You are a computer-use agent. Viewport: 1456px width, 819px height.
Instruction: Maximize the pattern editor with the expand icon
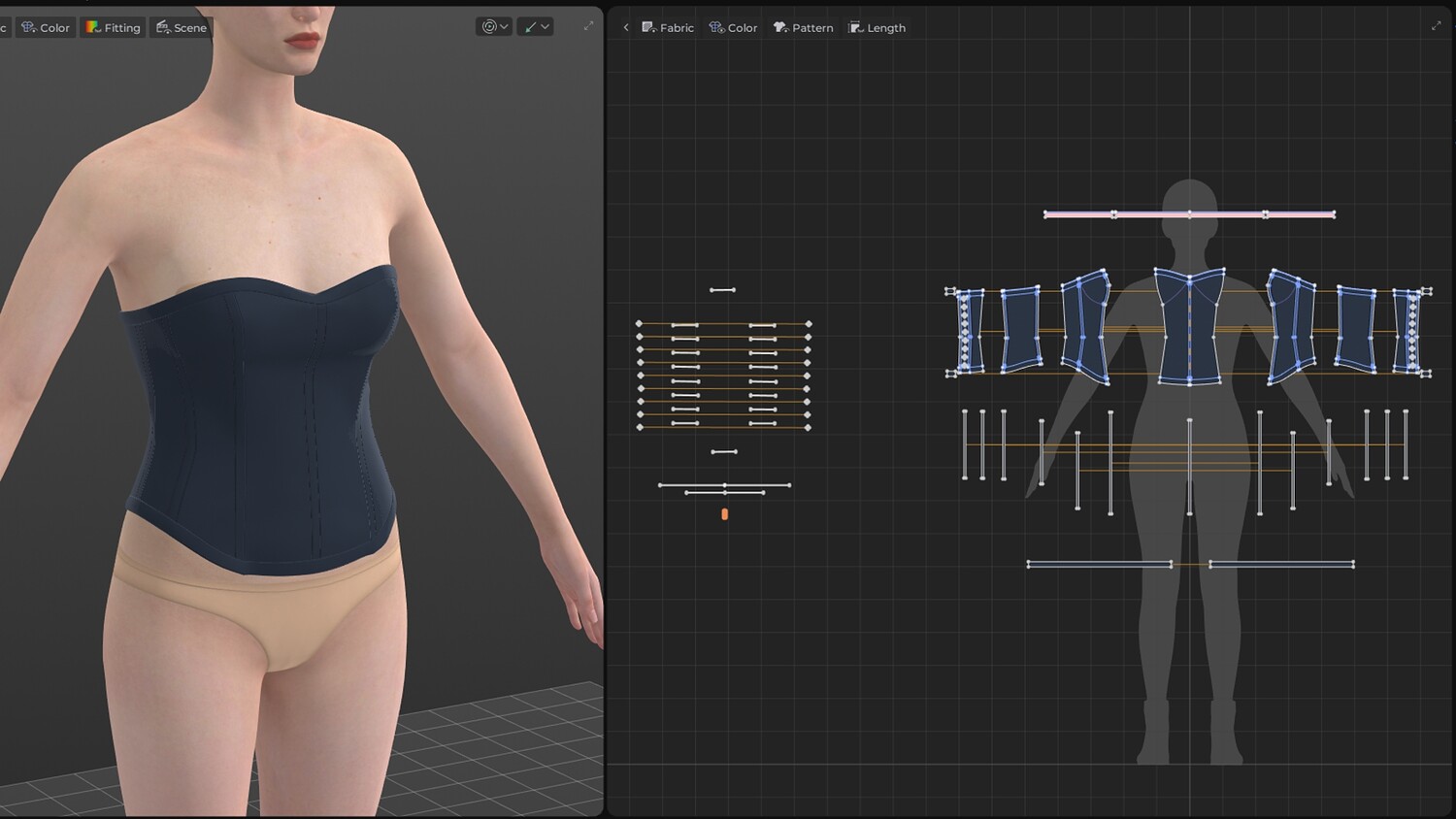pos(1436,26)
